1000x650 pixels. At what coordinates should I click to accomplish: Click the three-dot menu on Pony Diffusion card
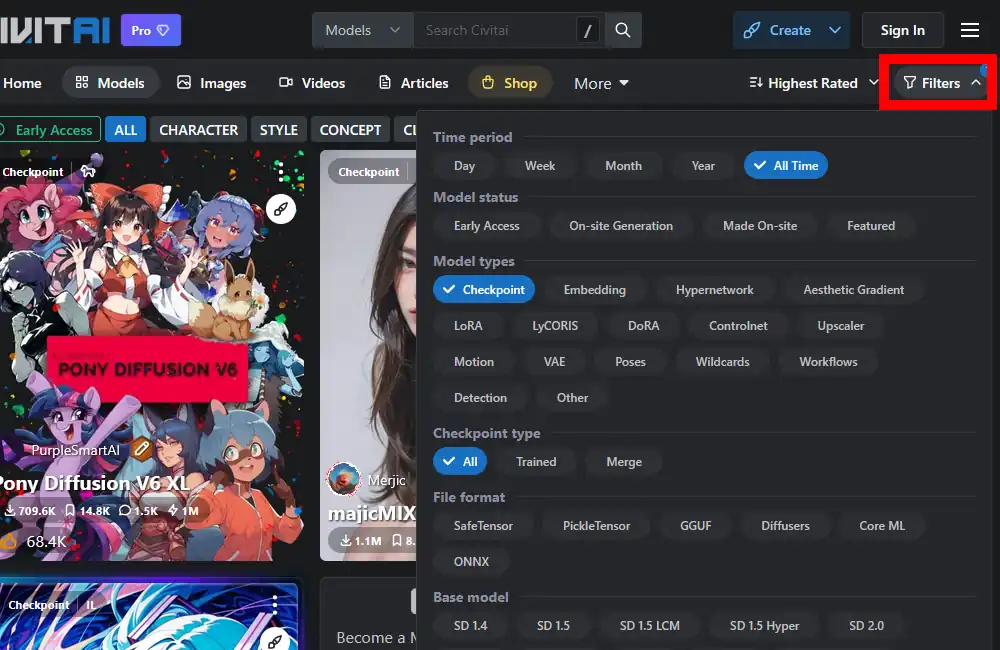pyautogui.click(x=279, y=171)
